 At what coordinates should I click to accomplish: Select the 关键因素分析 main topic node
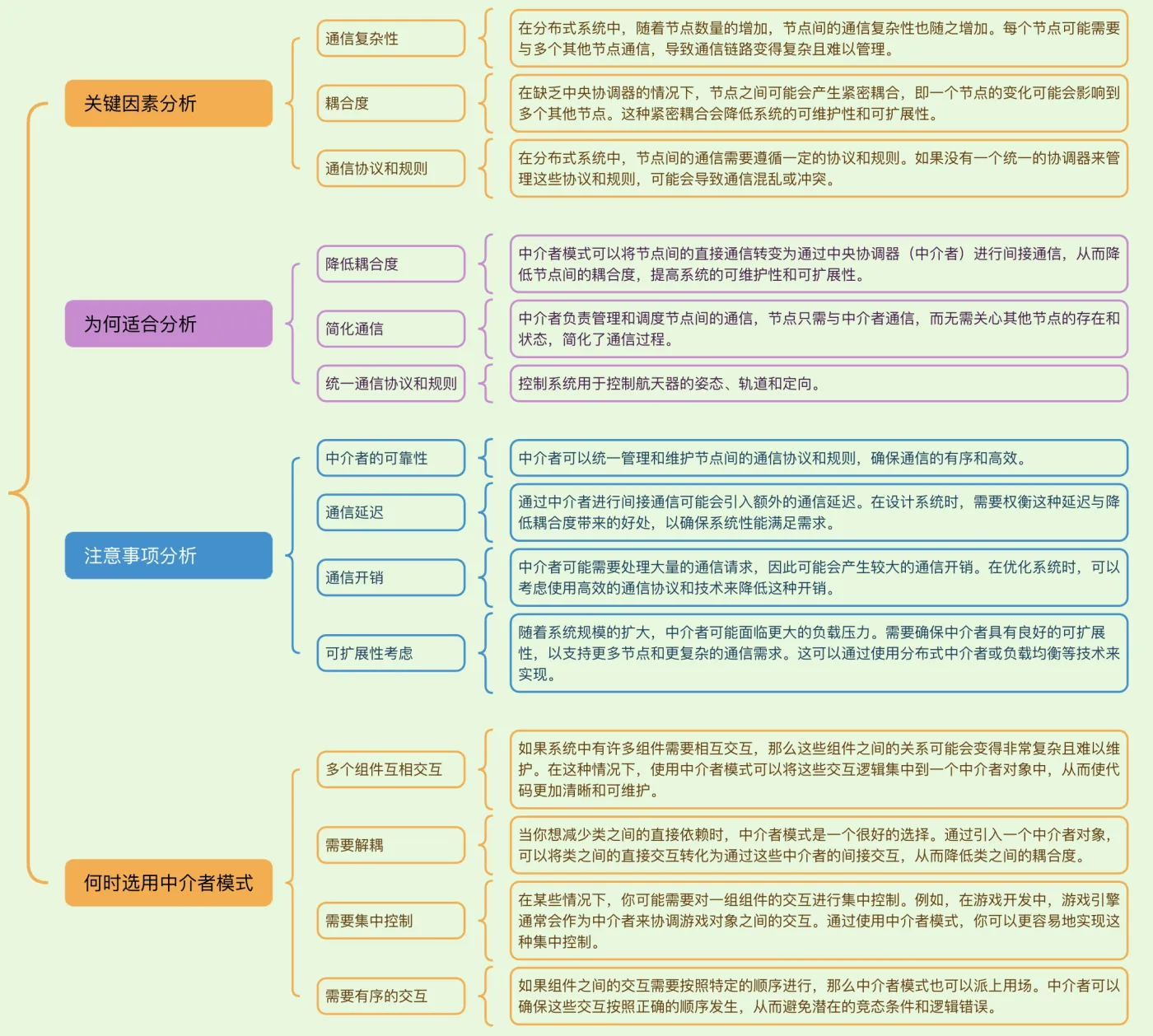click(x=169, y=103)
